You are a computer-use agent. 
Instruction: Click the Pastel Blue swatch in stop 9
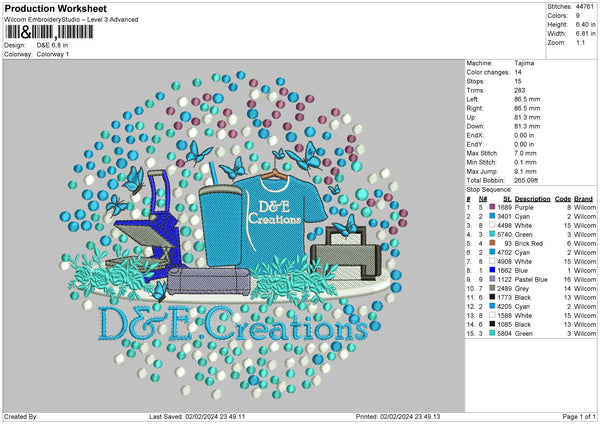coord(492,279)
